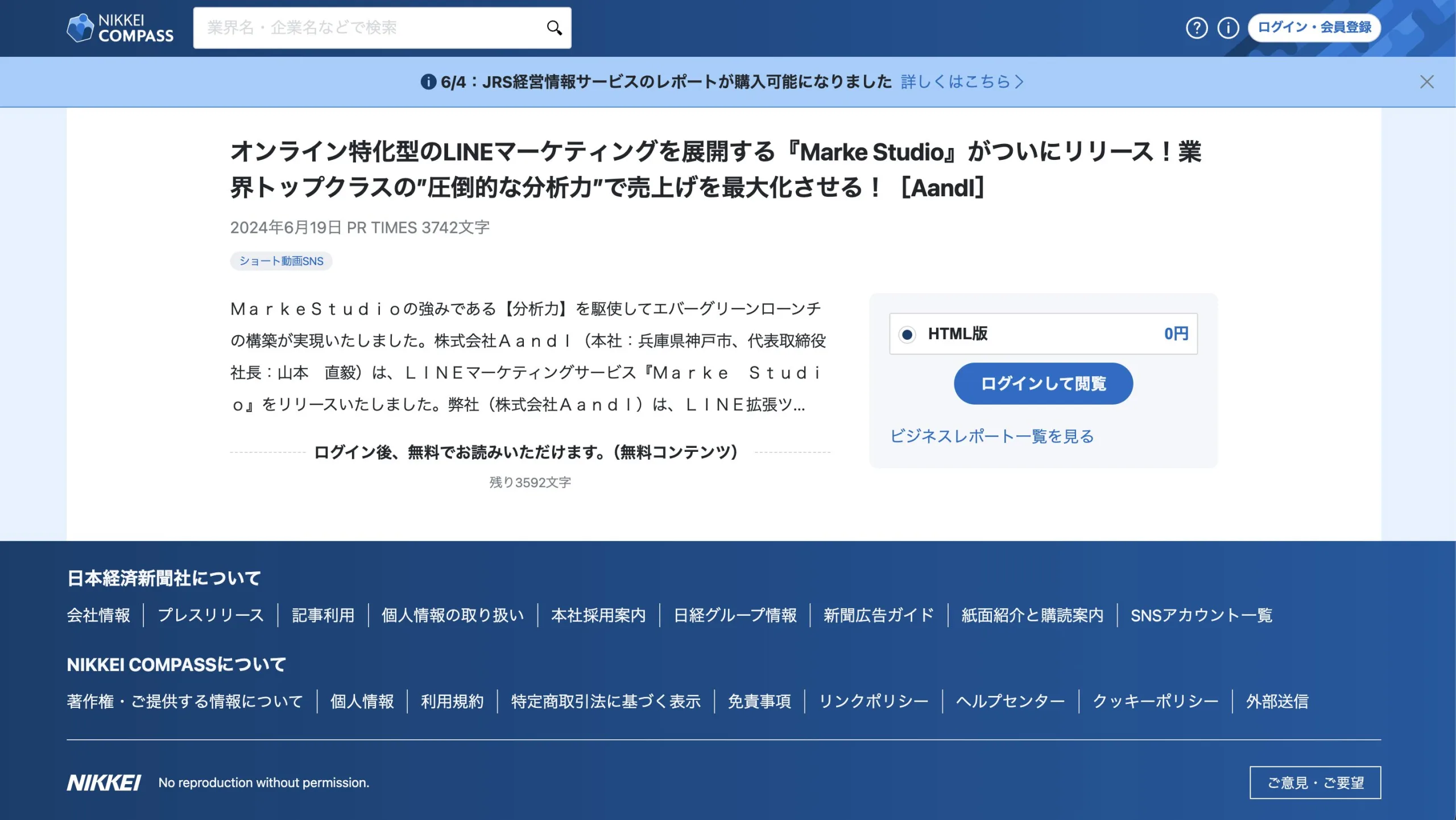This screenshot has height=820, width=1456.
Task: Click the article headline about Marke Studio
Action: [715, 170]
